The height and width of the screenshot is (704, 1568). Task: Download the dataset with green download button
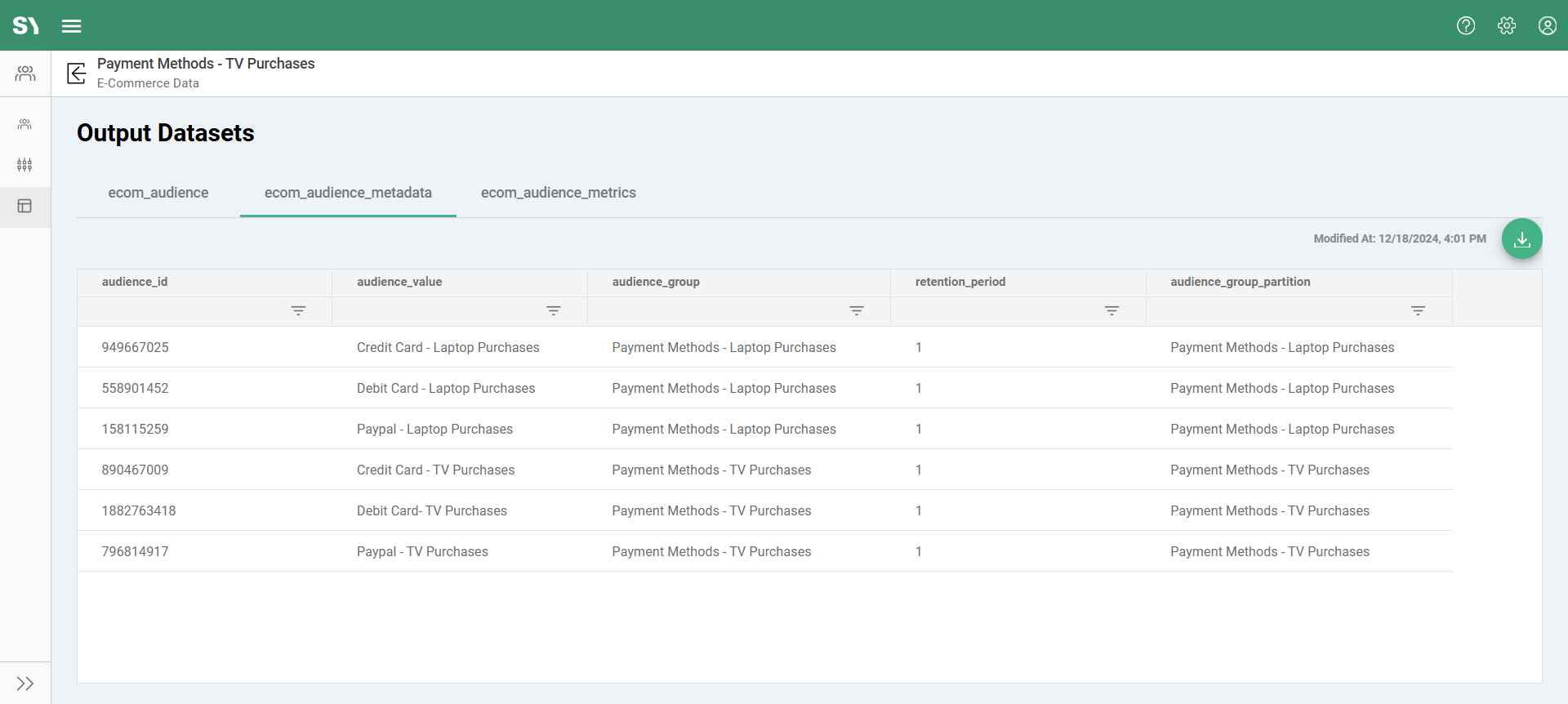[x=1522, y=239]
